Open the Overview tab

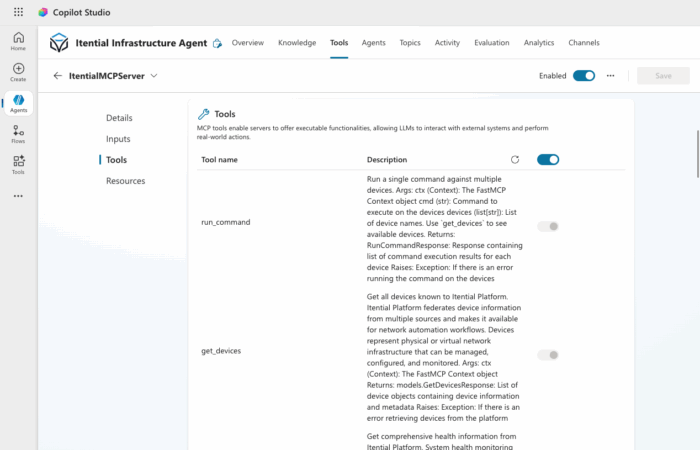point(248,43)
